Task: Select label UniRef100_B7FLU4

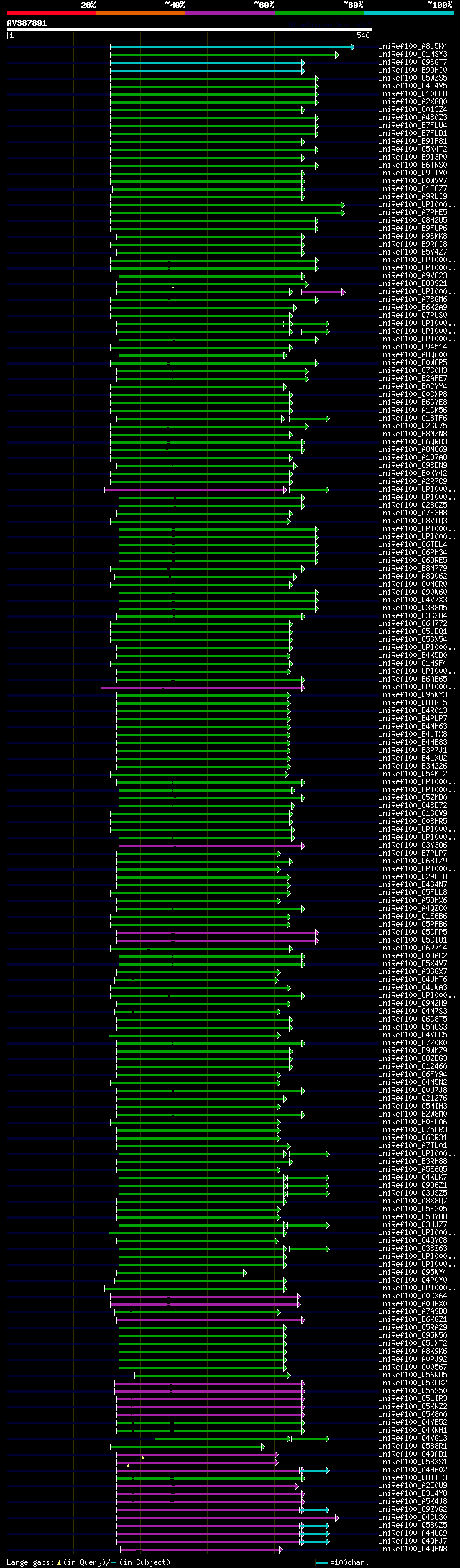Action: click(x=413, y=126)
